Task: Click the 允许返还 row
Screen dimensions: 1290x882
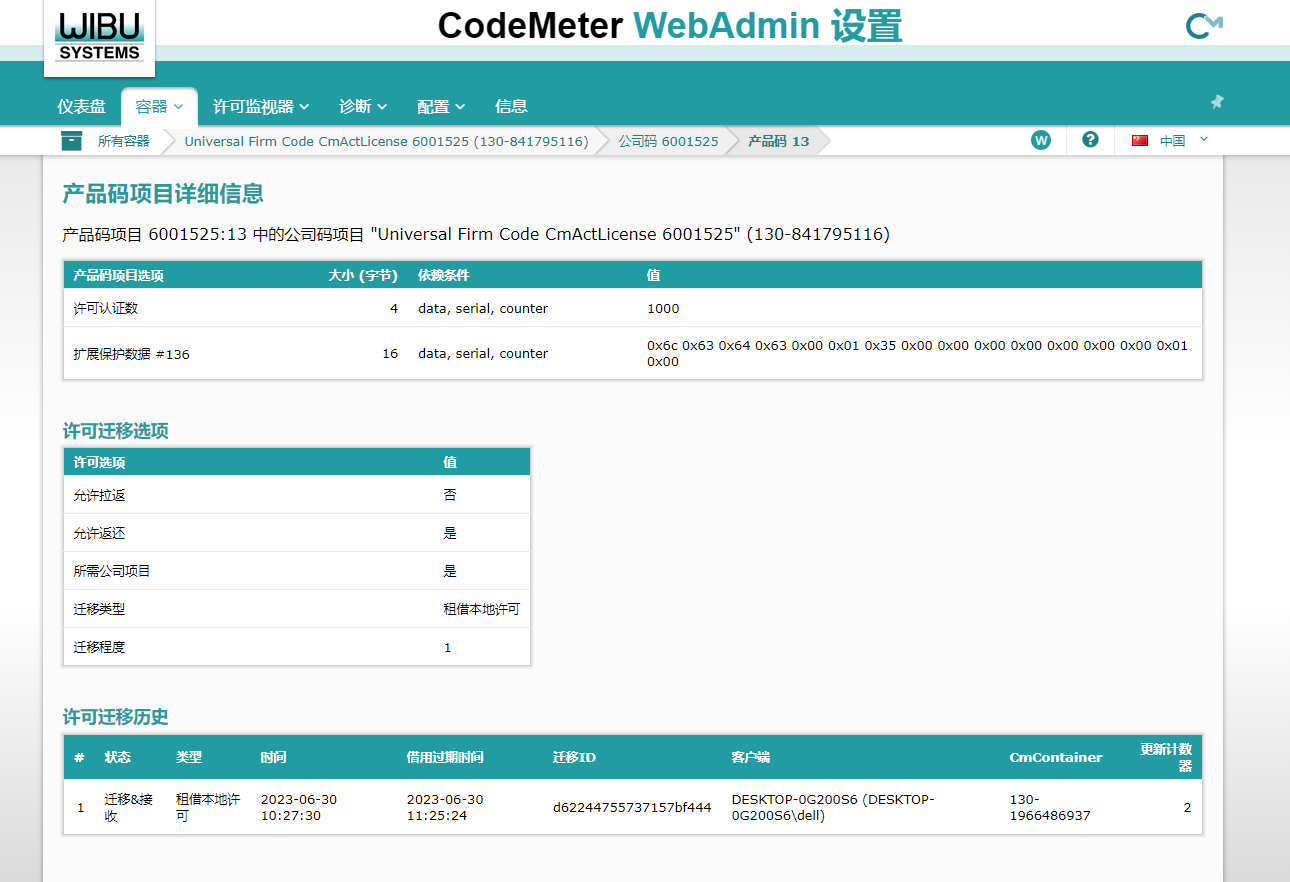Action: tap(296, 533)
